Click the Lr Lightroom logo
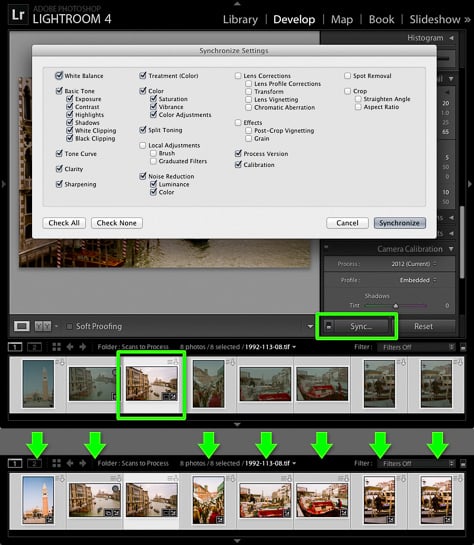 click(18, 15)
